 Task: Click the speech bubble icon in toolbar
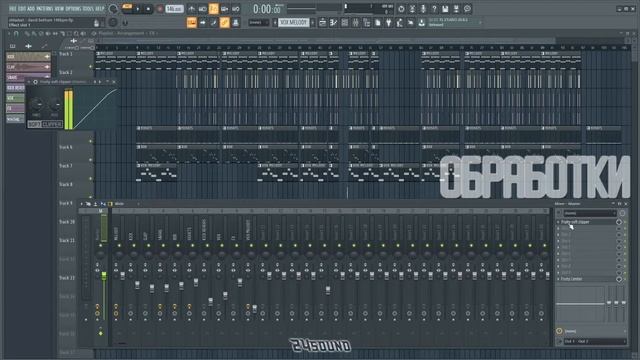(467, 9)
